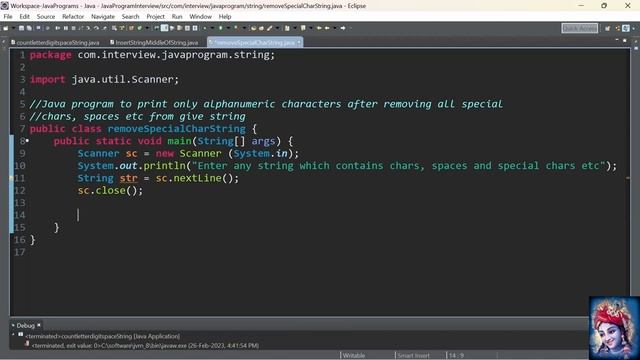Click line number 17 in the gutter
Image resolution: width=640 pixels, height=360 pixels.
[x=20, y=252]
